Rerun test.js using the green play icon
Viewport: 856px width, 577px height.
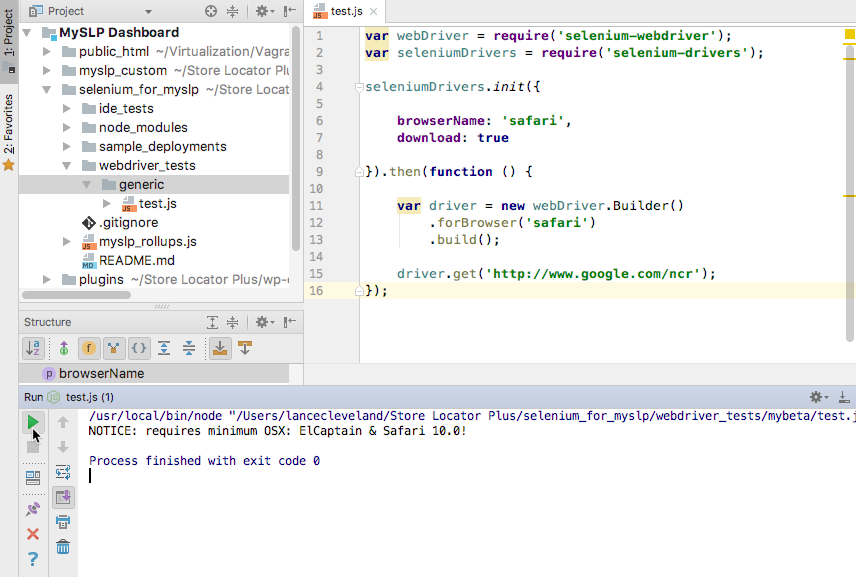[x=32, y=422]
